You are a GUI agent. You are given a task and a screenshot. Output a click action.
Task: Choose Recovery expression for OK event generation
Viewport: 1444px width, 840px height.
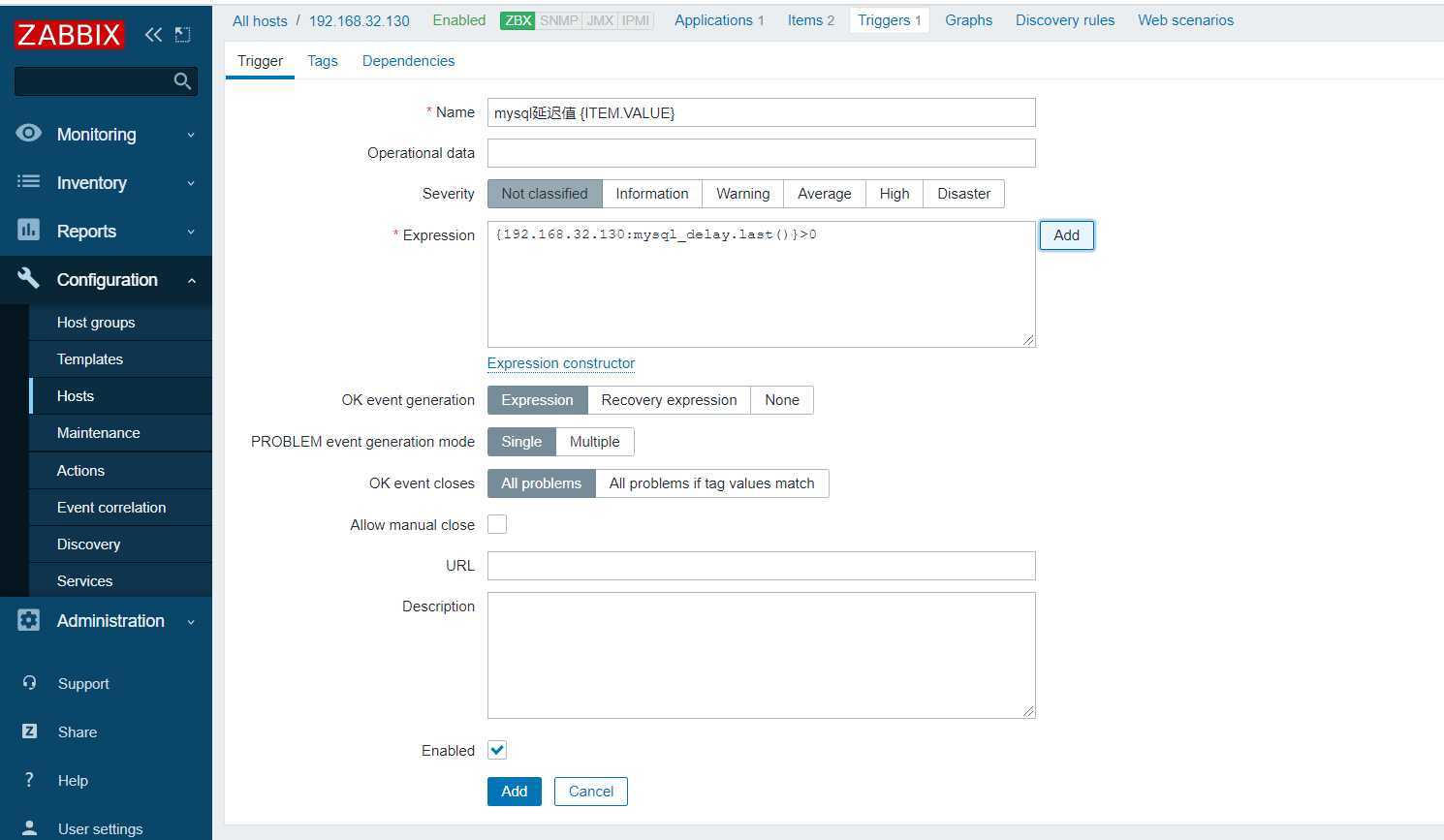point(669,400)
